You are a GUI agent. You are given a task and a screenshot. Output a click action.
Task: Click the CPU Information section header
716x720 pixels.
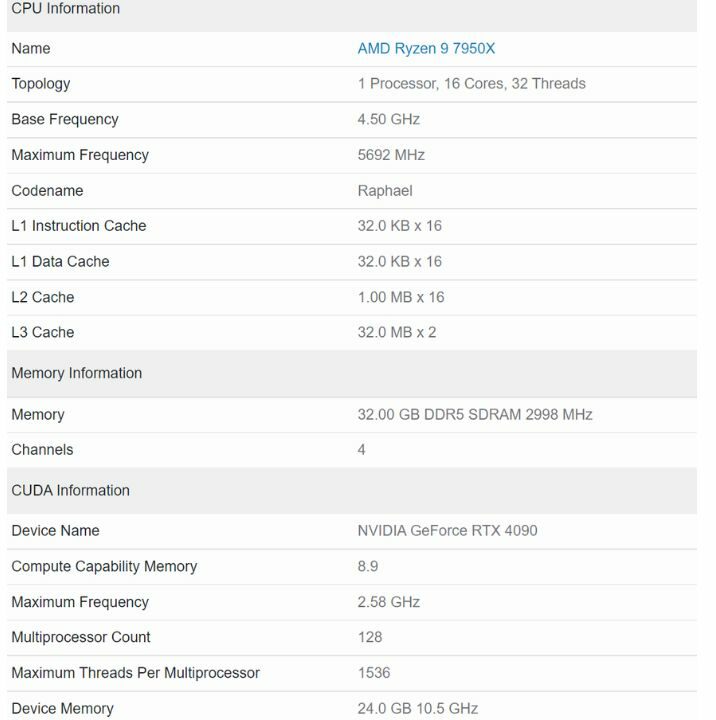tap(65, 9)
